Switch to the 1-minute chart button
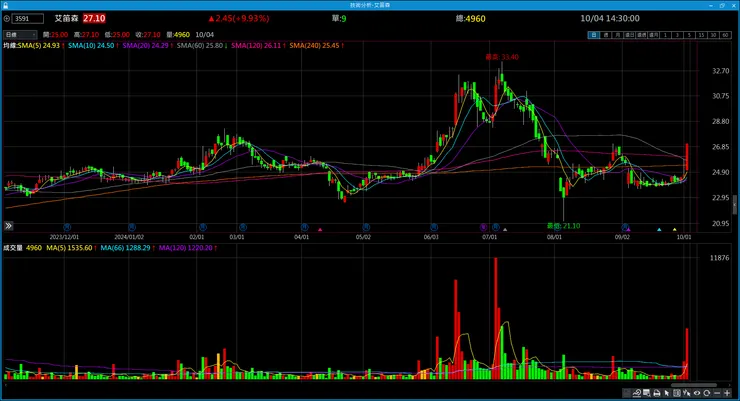Viewport: 740px width, 401px height. tap(665, 35)
